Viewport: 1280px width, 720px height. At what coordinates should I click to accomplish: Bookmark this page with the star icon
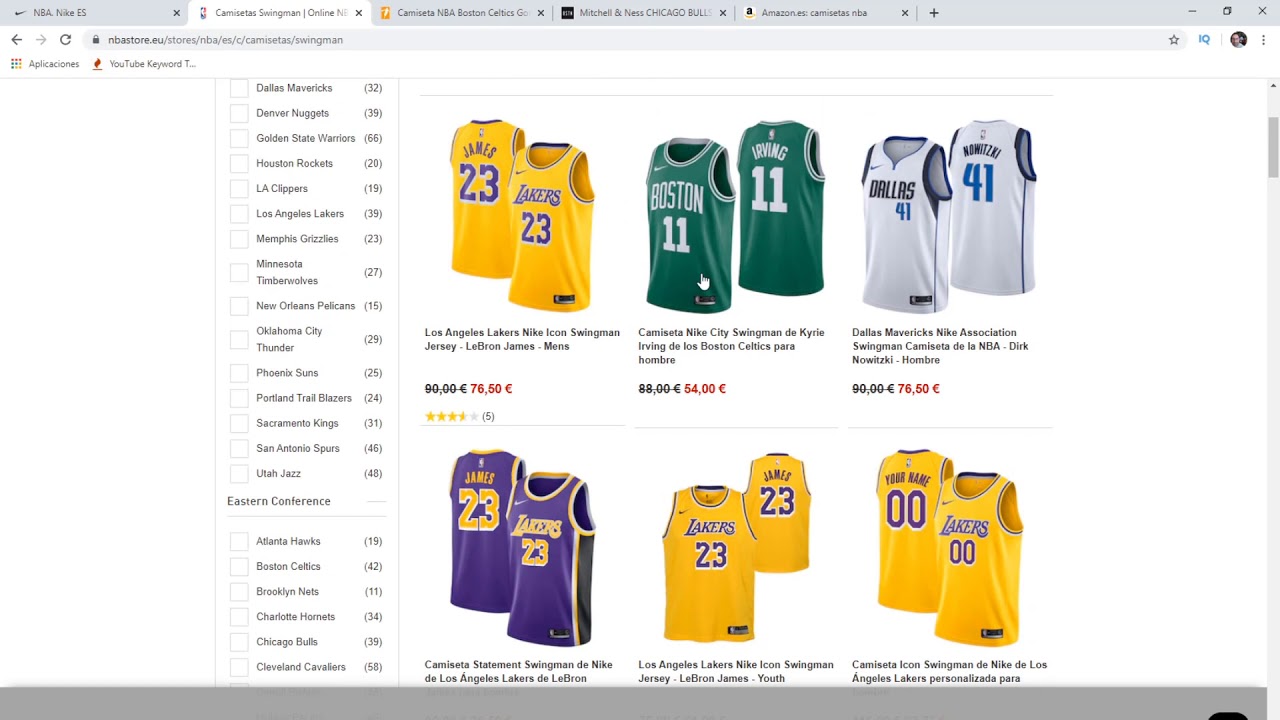pos(1174,40)
